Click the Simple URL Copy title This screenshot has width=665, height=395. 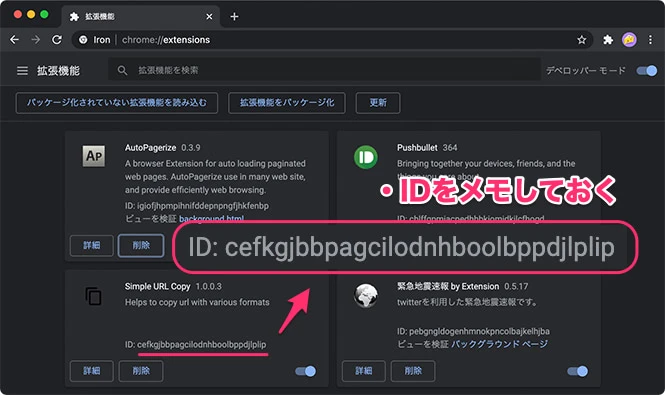point(157,286)
